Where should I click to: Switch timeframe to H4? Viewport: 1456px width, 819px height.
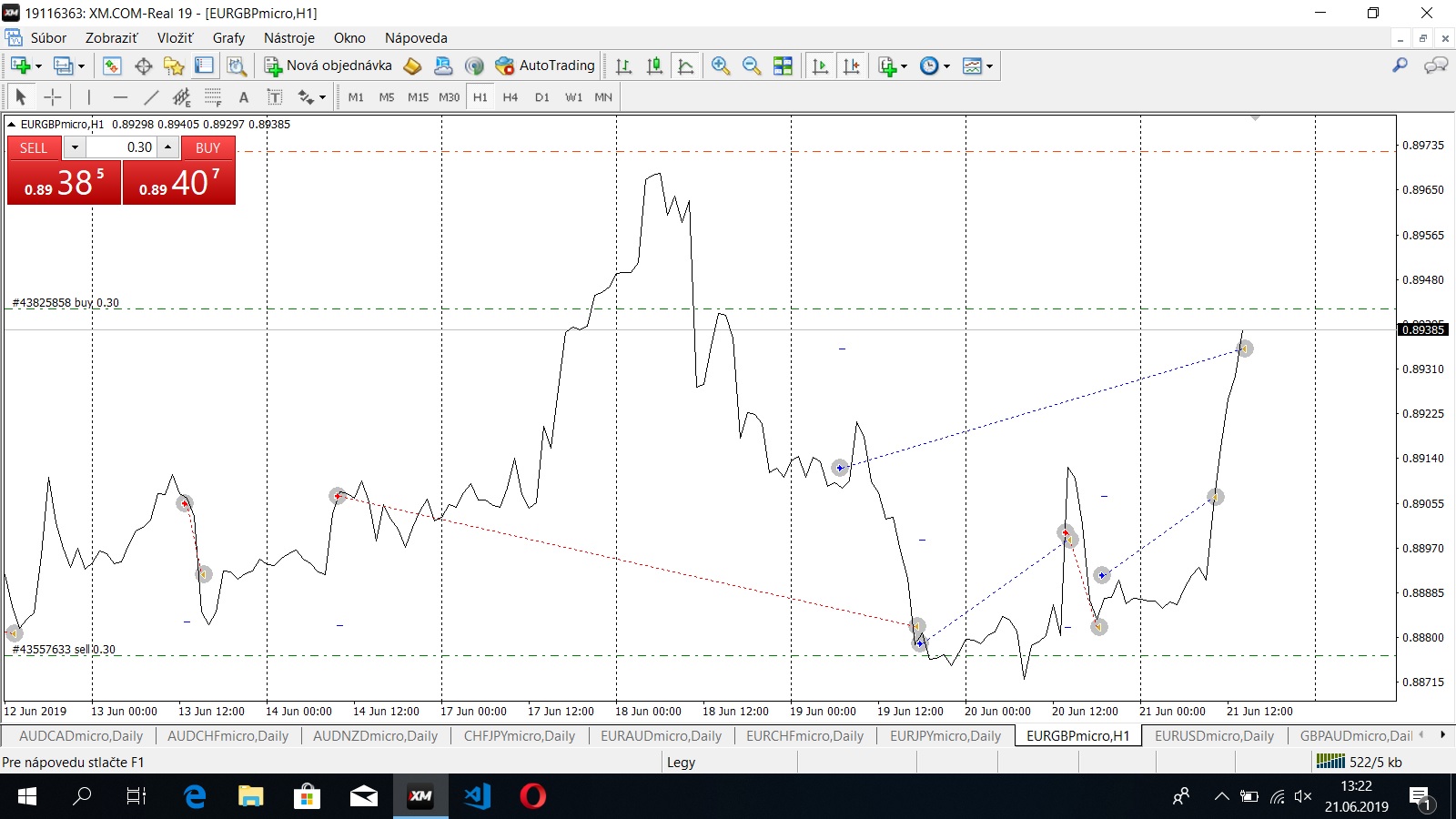point(511,96)
